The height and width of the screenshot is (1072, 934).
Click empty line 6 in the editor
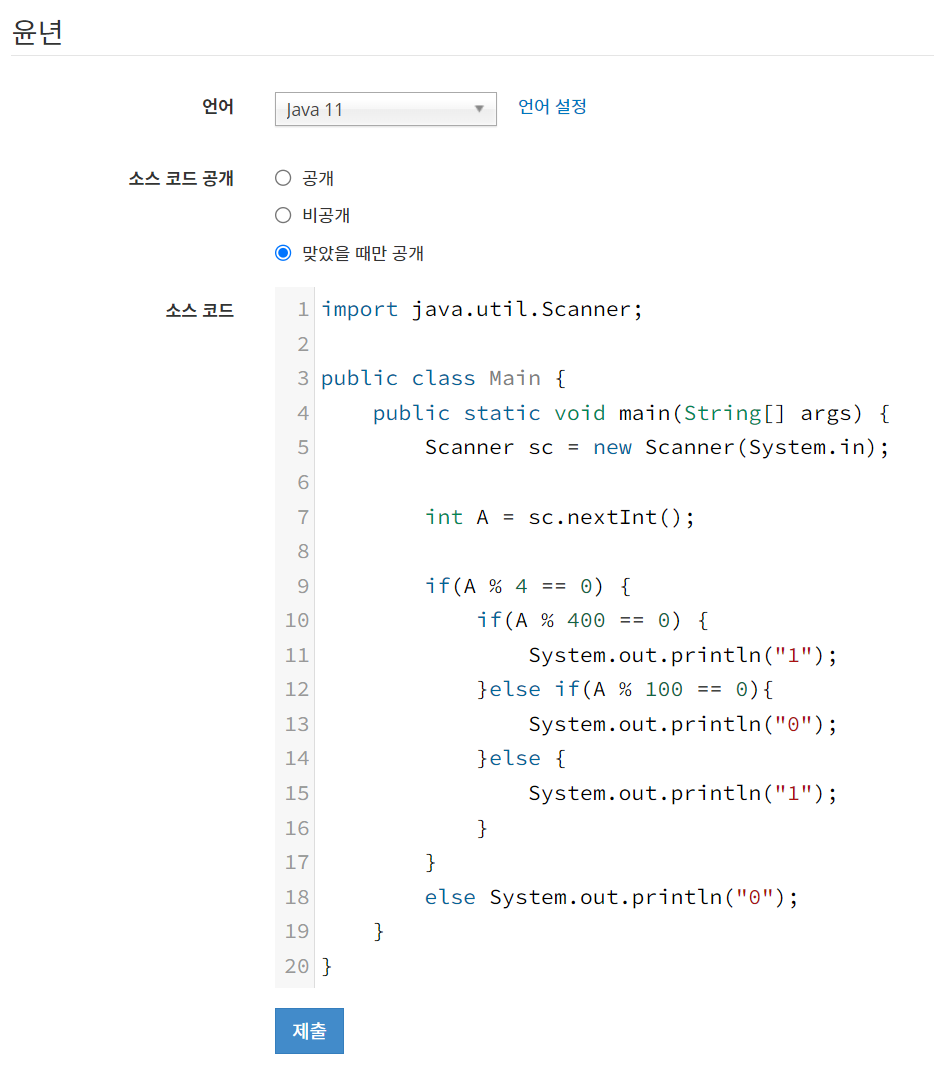point(622,482)
